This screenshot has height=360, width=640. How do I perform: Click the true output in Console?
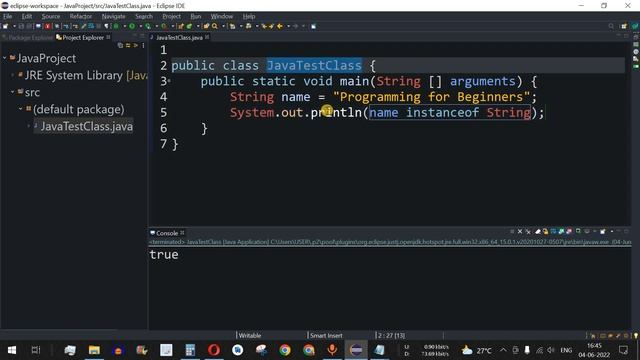click(164, 255)
